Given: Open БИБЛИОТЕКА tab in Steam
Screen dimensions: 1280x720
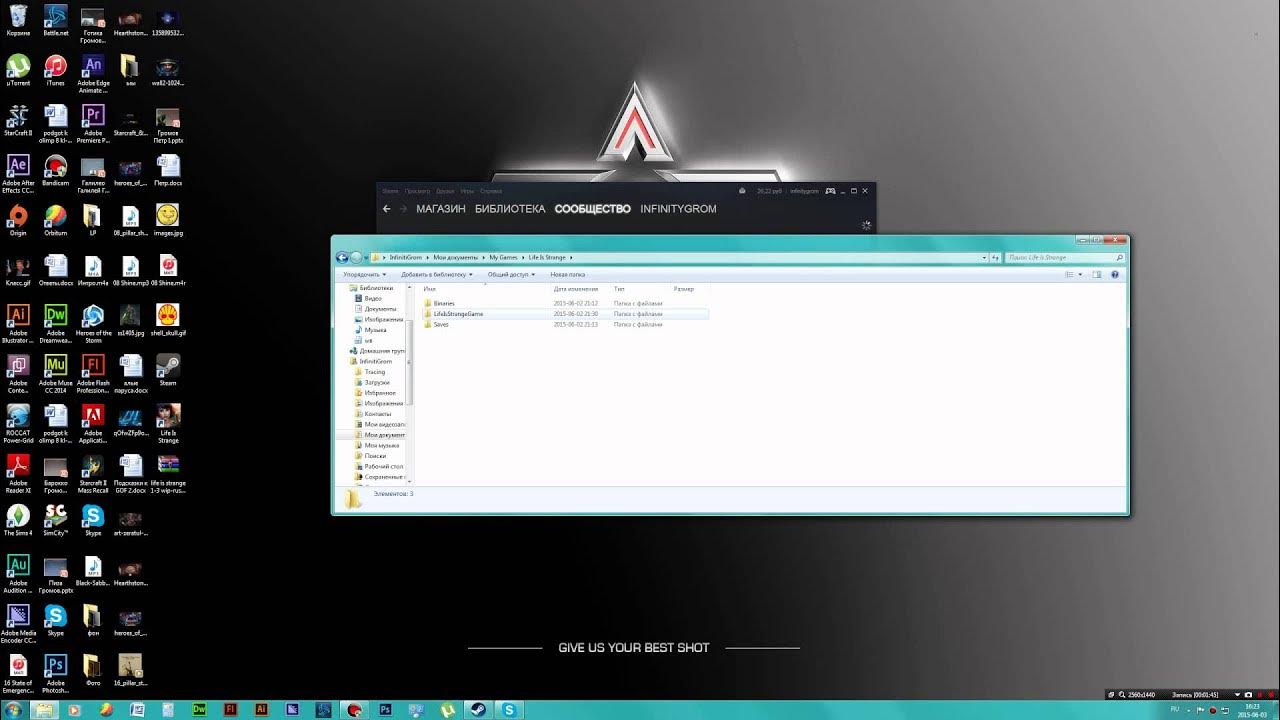Looking at the screenshot, I should (510, 209).
